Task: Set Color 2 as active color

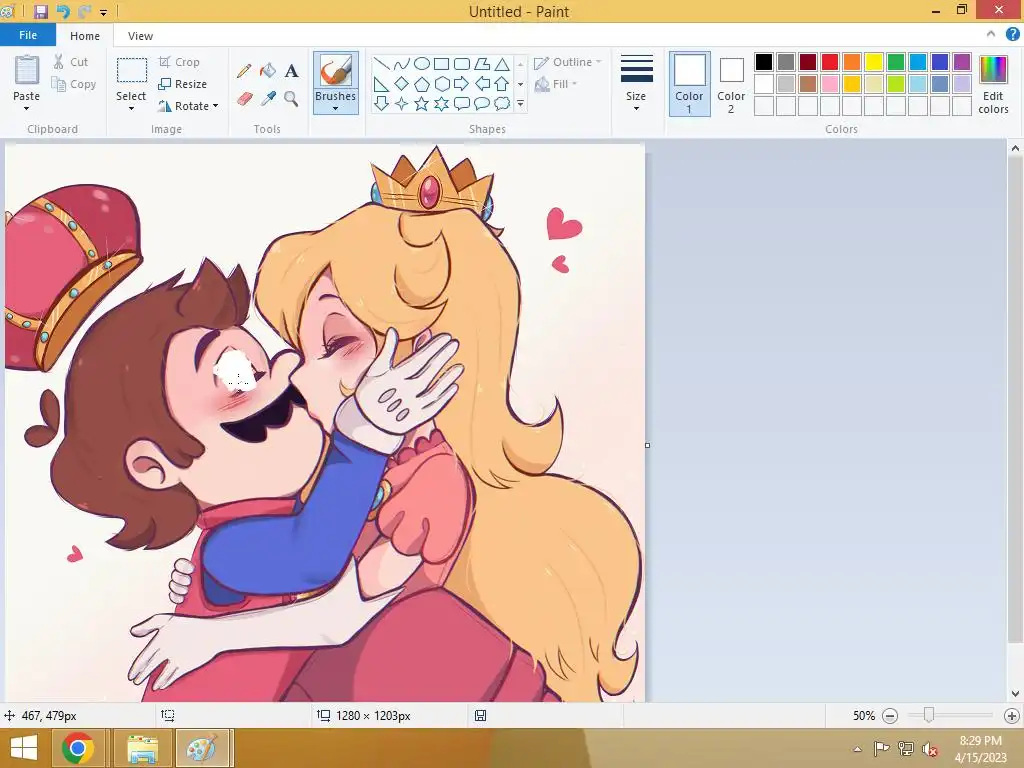Action: pyautogui.click(x=731, y=84)
